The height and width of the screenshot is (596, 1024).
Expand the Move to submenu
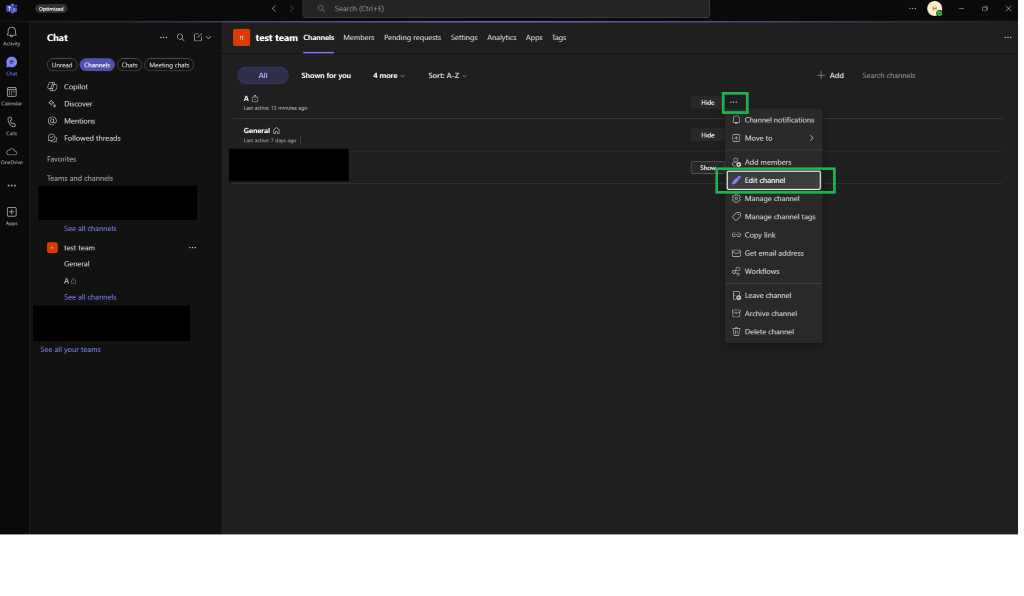773,138
